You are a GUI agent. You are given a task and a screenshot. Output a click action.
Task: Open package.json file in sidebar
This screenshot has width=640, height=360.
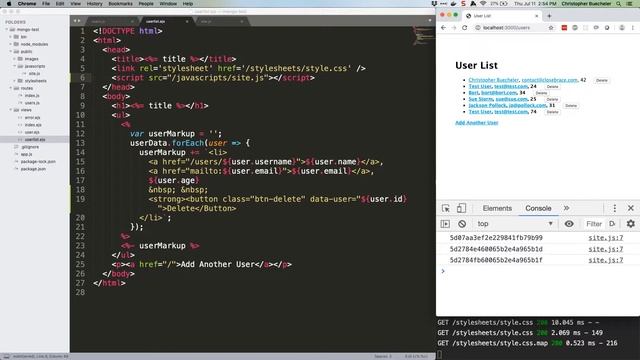(33, 169)
